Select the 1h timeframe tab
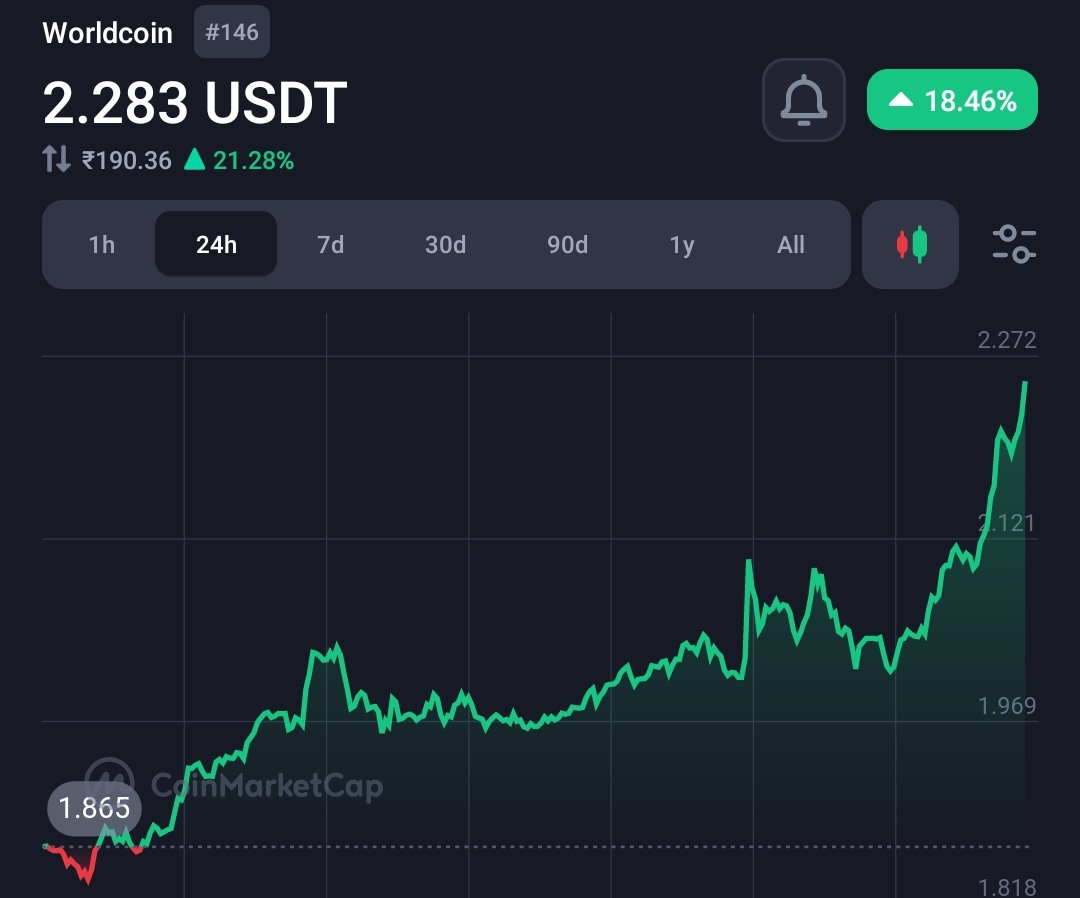 (x=102, y=245)
